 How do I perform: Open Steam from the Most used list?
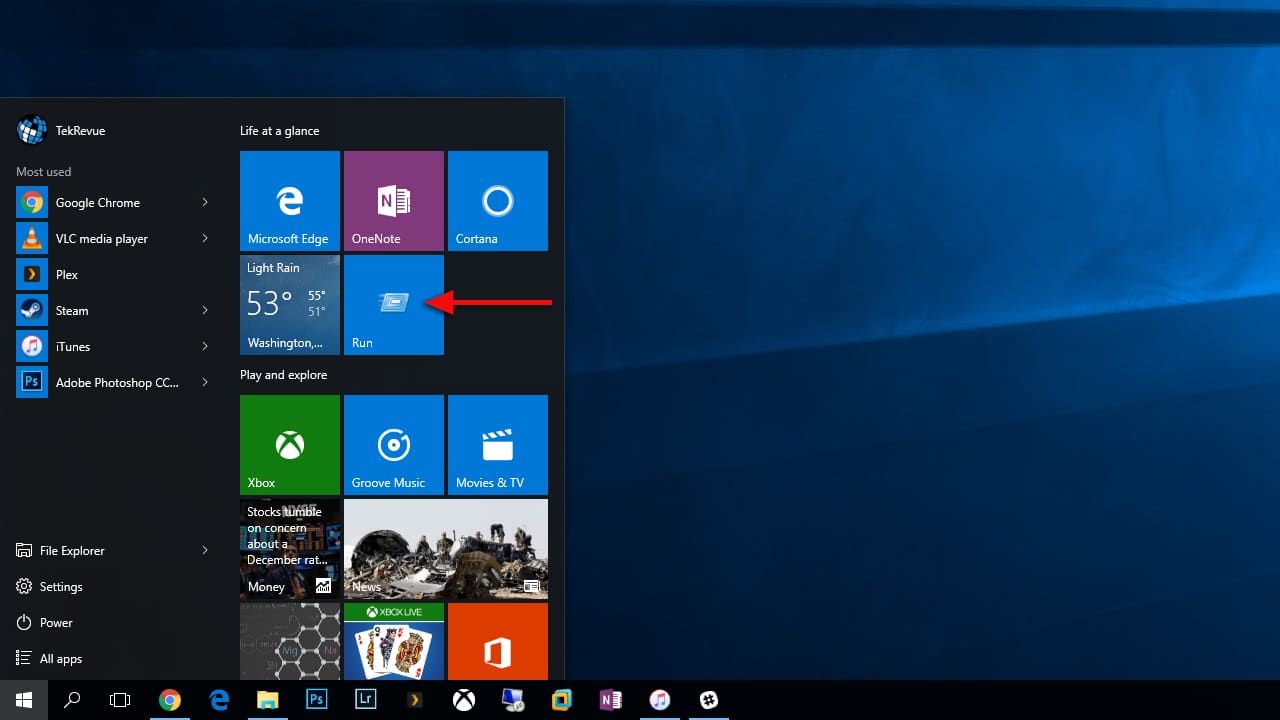pyautogui.click(x=71, y=311)
